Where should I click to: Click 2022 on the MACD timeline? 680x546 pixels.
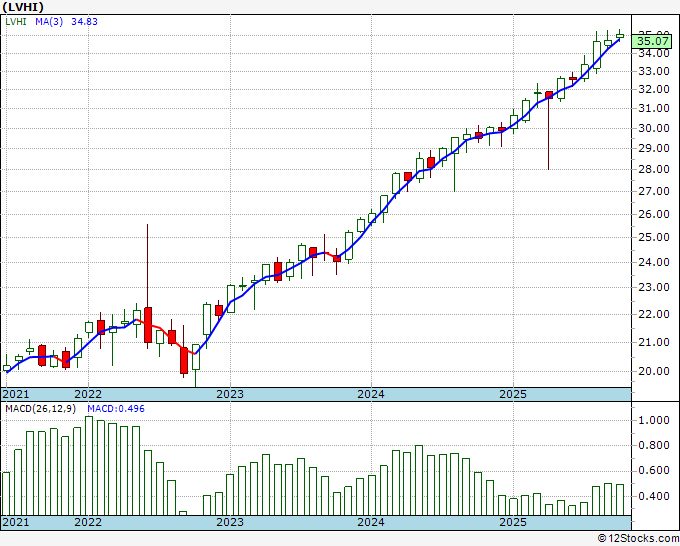[x=88, y=522]
